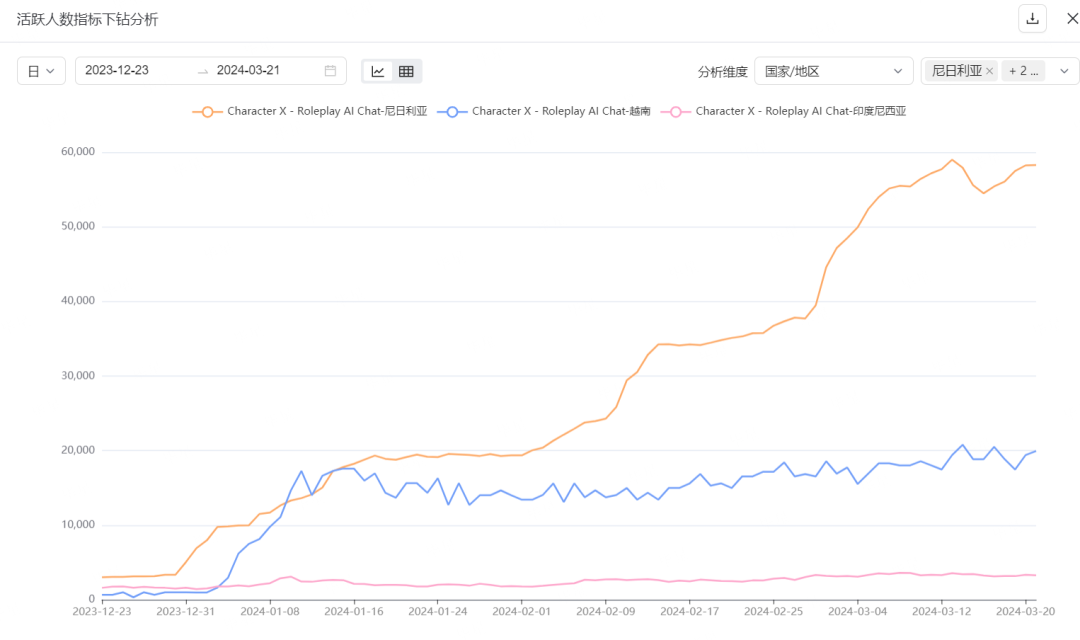
Task: Click the 2024-03-12 x-axis date label
Action: click(941, 611)
